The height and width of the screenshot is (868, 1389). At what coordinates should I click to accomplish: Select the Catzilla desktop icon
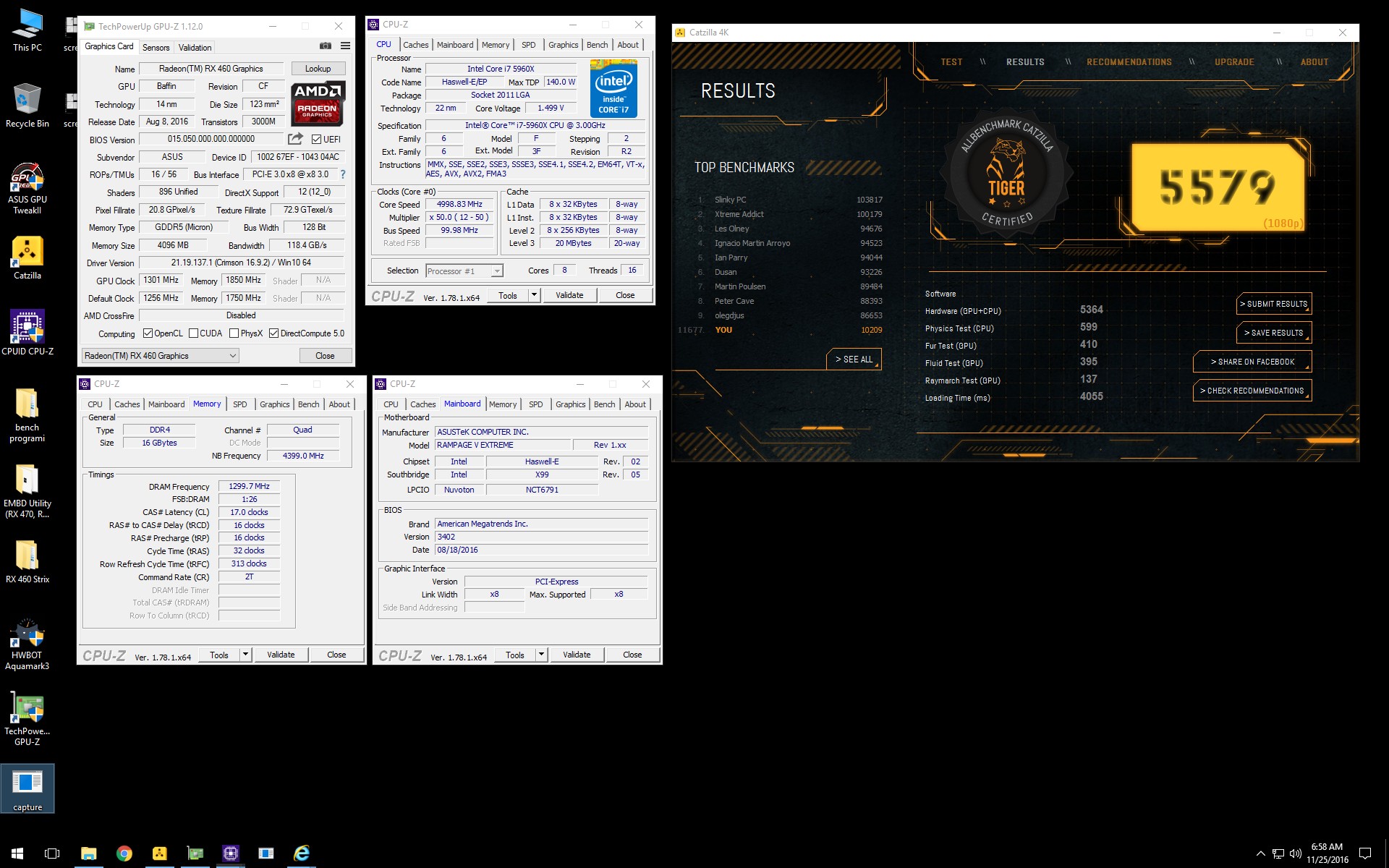pyautogui.click(x=27, y=258)
